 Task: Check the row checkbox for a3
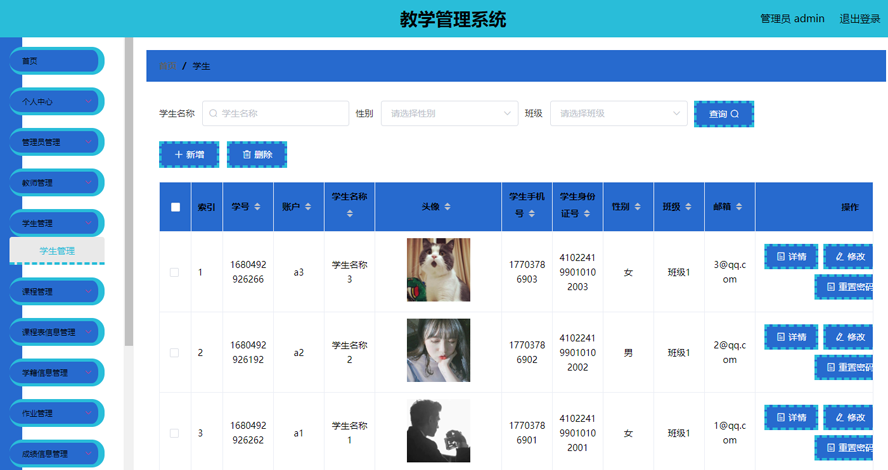coord(174,272)
